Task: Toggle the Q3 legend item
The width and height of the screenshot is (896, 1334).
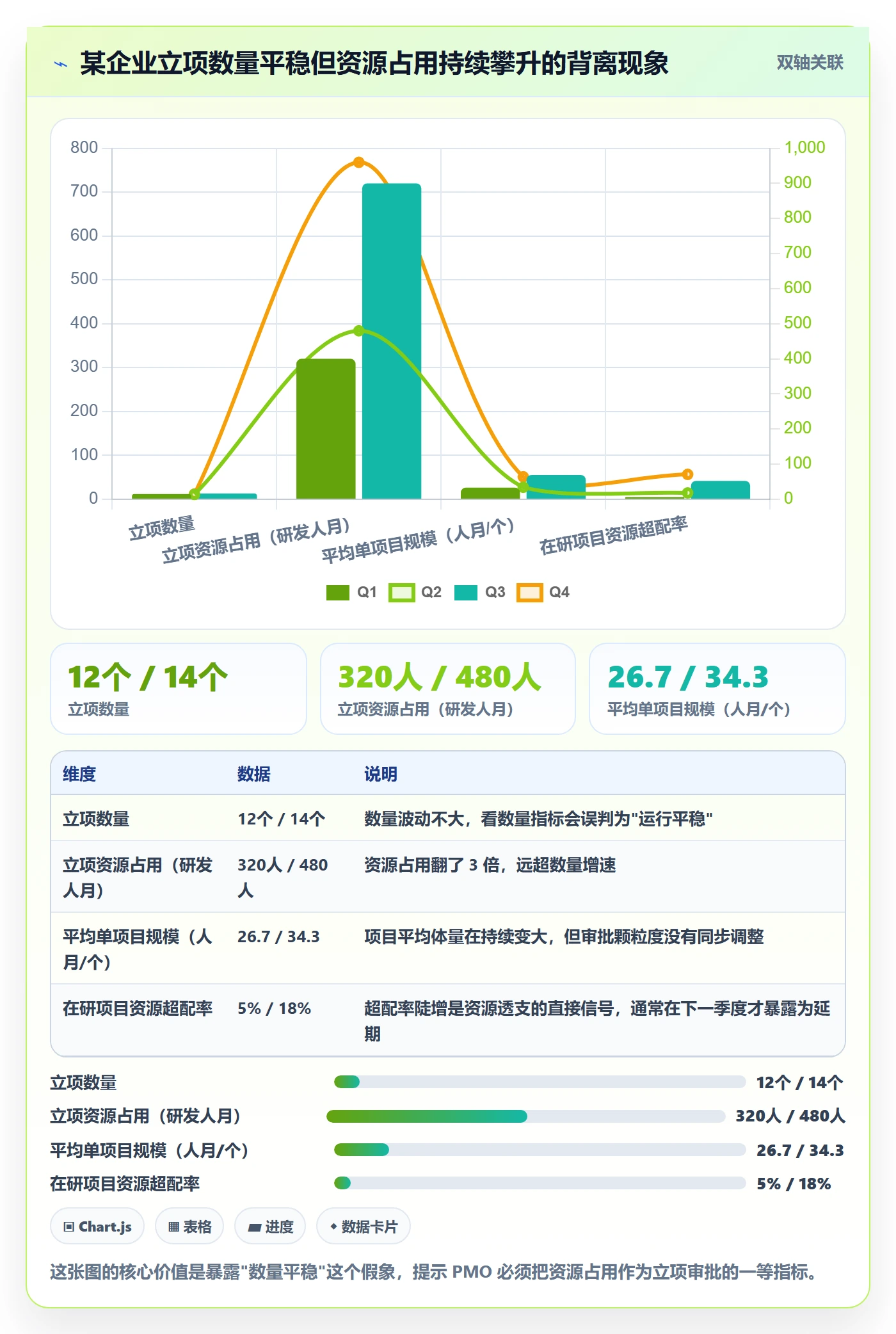Action: (479, 592)
